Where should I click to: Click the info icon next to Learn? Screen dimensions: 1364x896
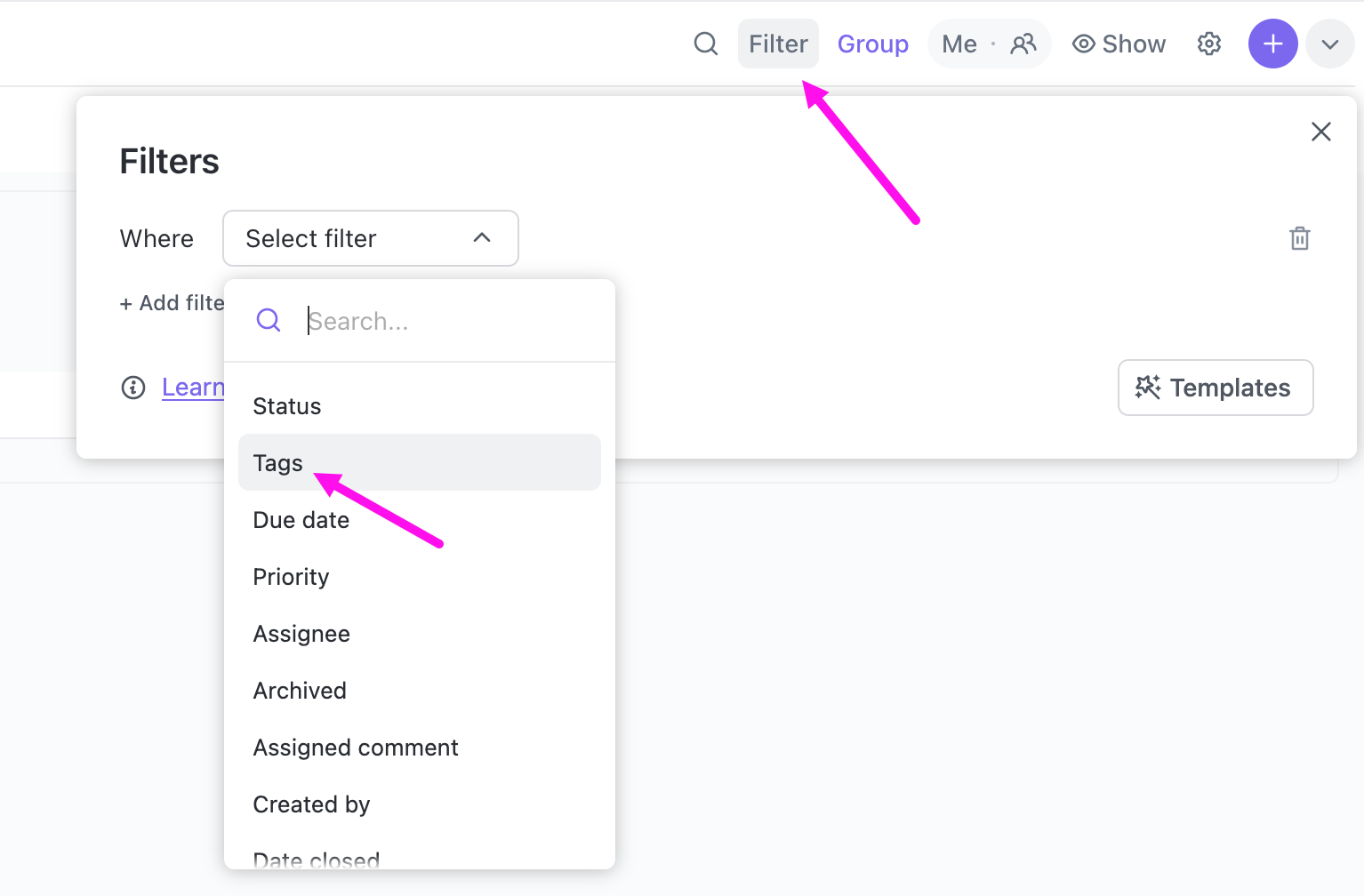[133, 388]
